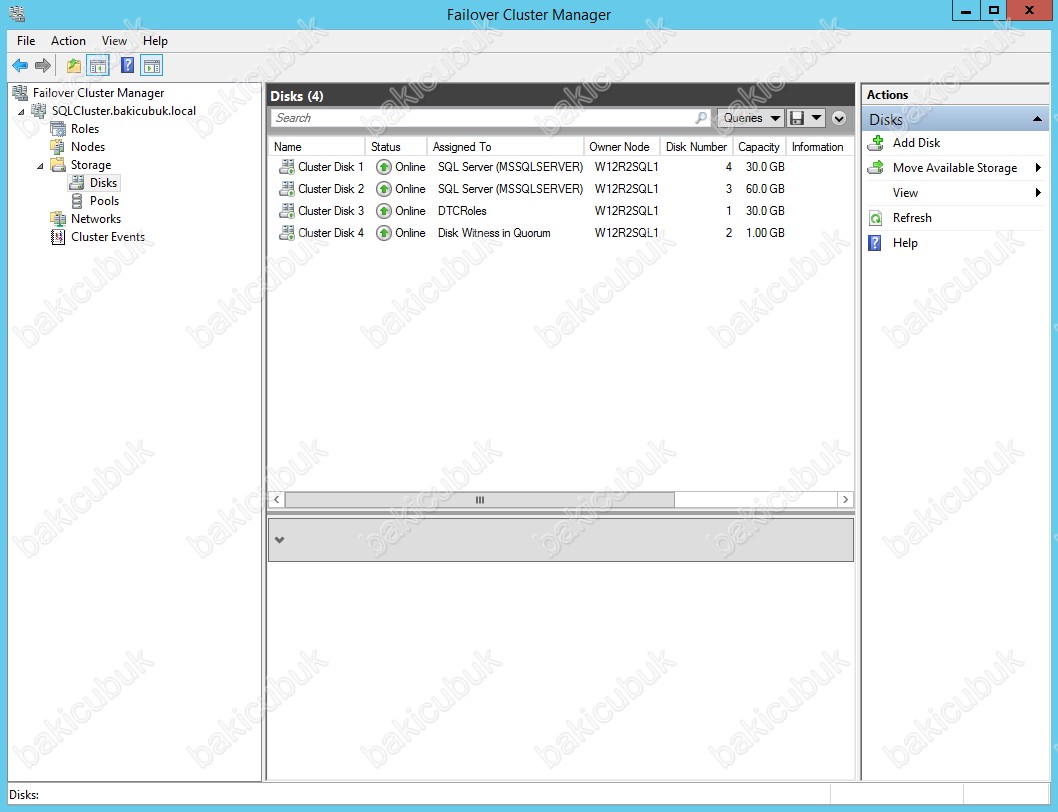Click the Help icon in Actions pane
Viewport: 1058px width, 812px height.
(x=875, y=243)
